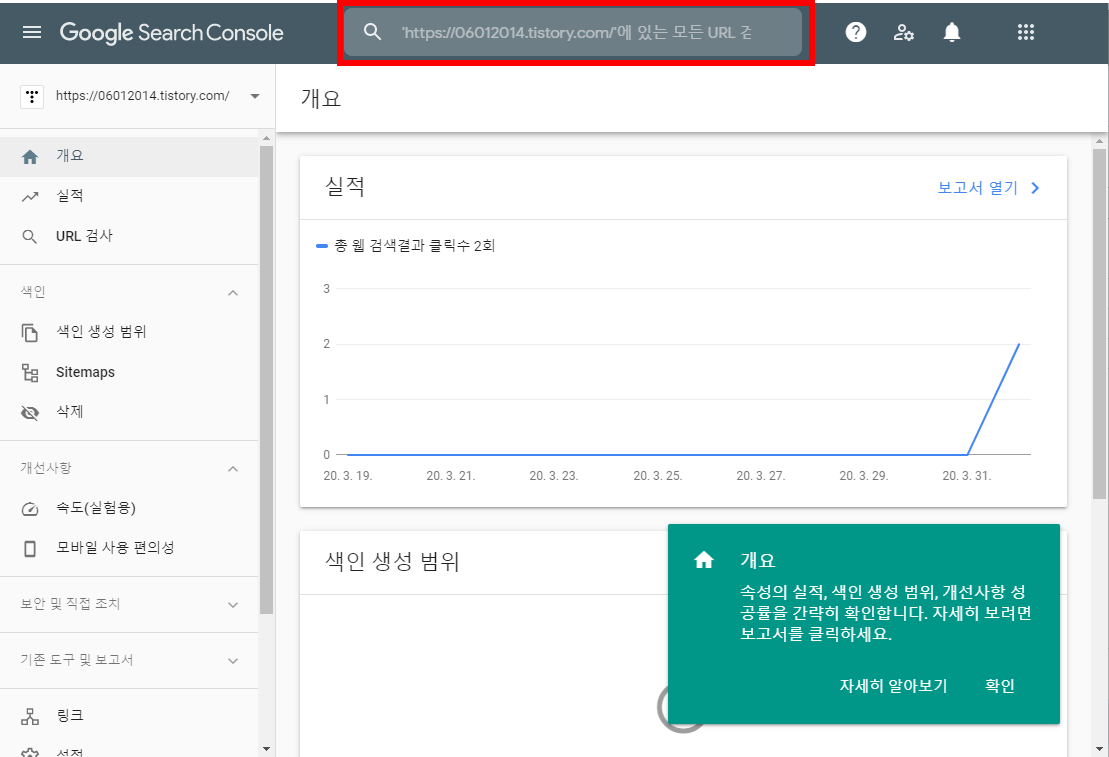1109x757 pixels.
Task: Click the chevron next to 보고서 열기
Action: point(1035,188)
